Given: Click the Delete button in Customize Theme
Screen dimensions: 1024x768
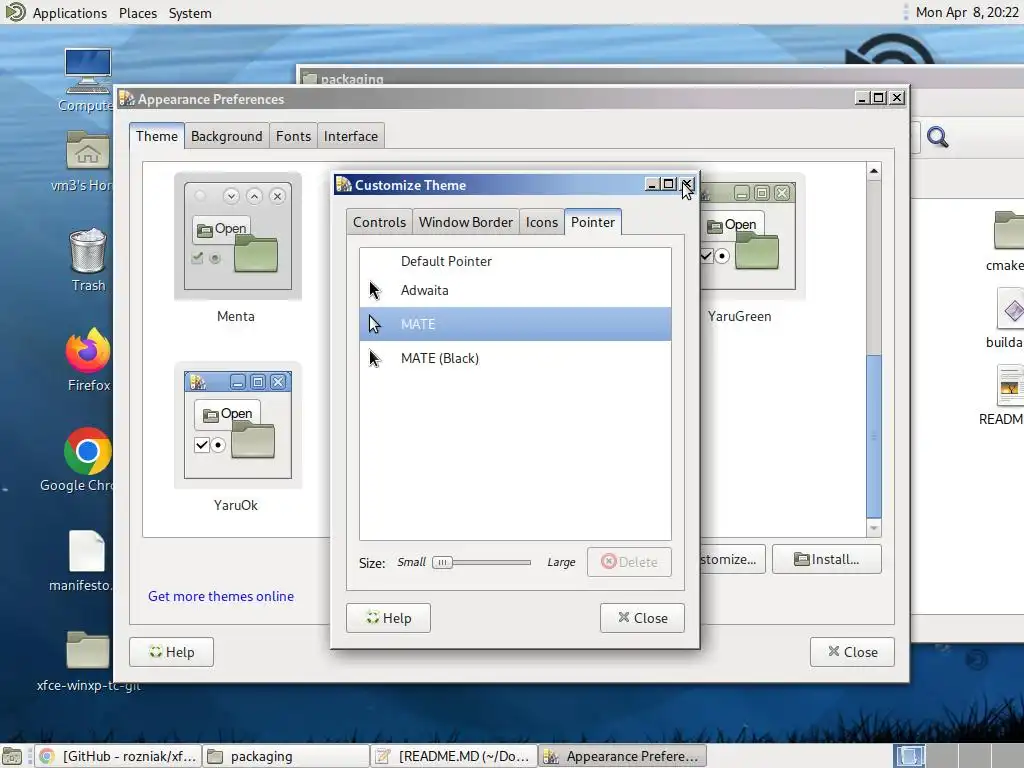Looking at the screenshot, I should coord(629,562).
